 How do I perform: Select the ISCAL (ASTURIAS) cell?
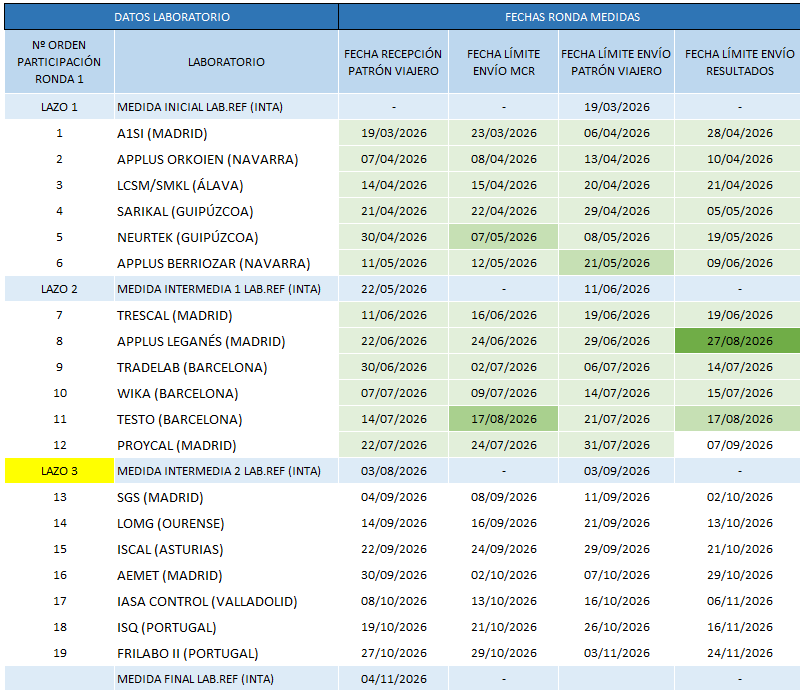pyautogui.click(x=226, y=549)
